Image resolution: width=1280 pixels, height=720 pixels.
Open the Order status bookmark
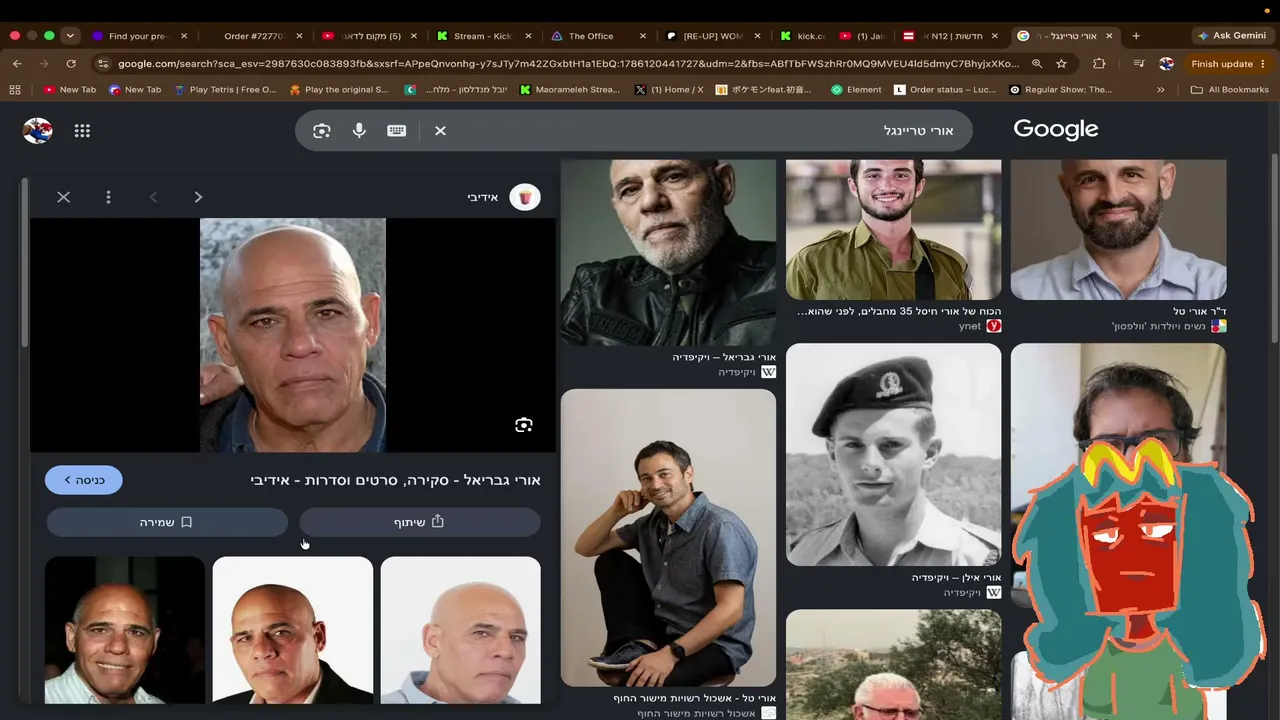click(x=945, y=89)
